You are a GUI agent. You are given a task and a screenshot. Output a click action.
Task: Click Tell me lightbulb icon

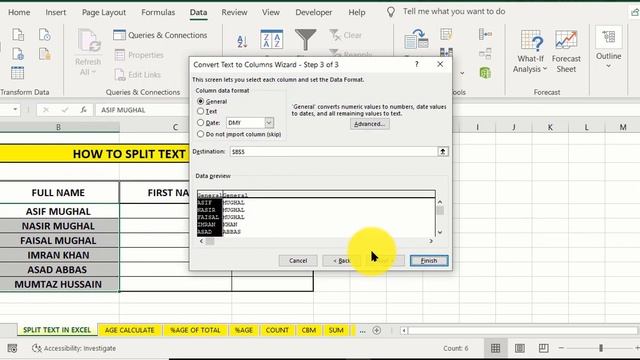tap(391, 12)
